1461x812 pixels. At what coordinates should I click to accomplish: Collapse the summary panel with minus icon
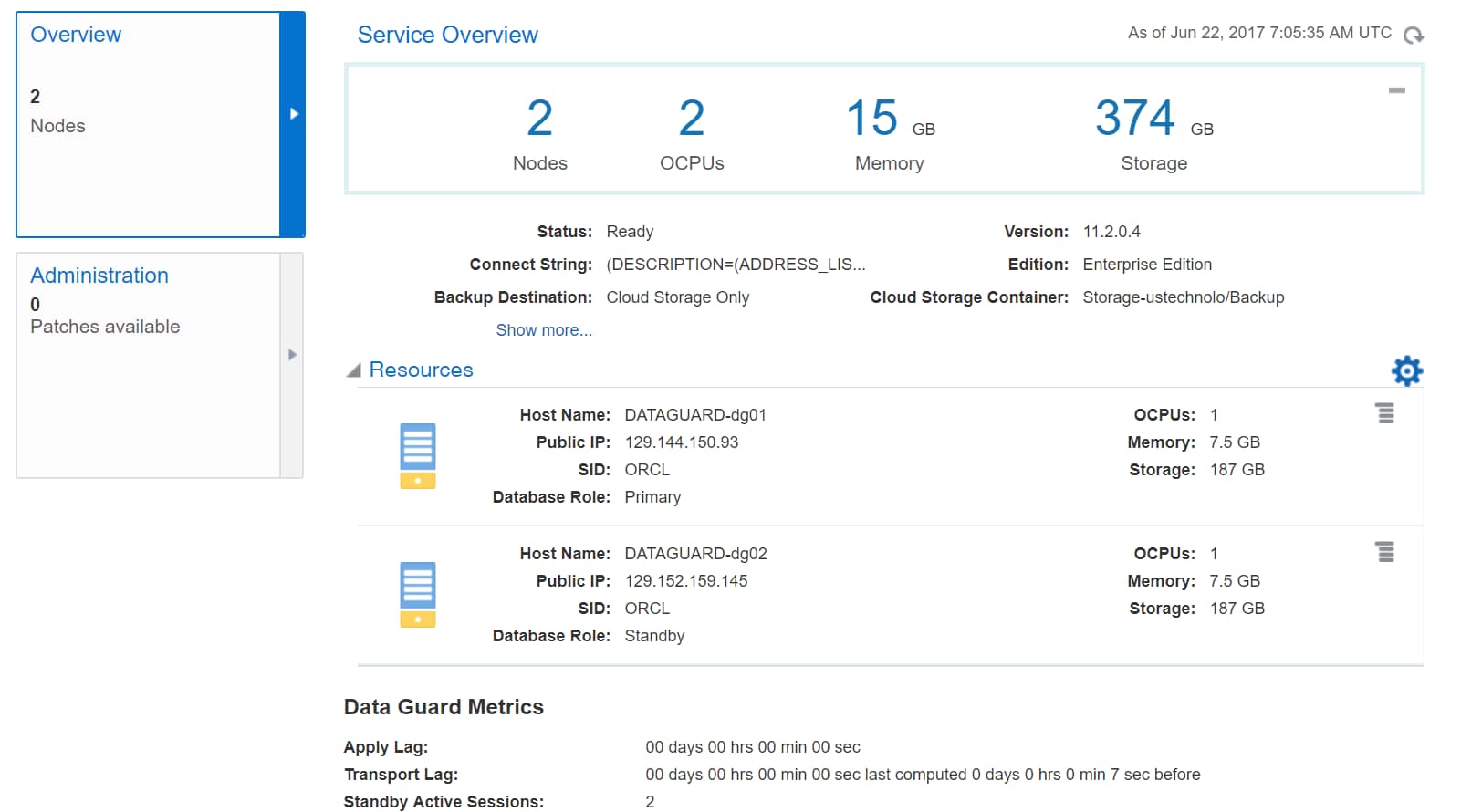coord(1396,90)
